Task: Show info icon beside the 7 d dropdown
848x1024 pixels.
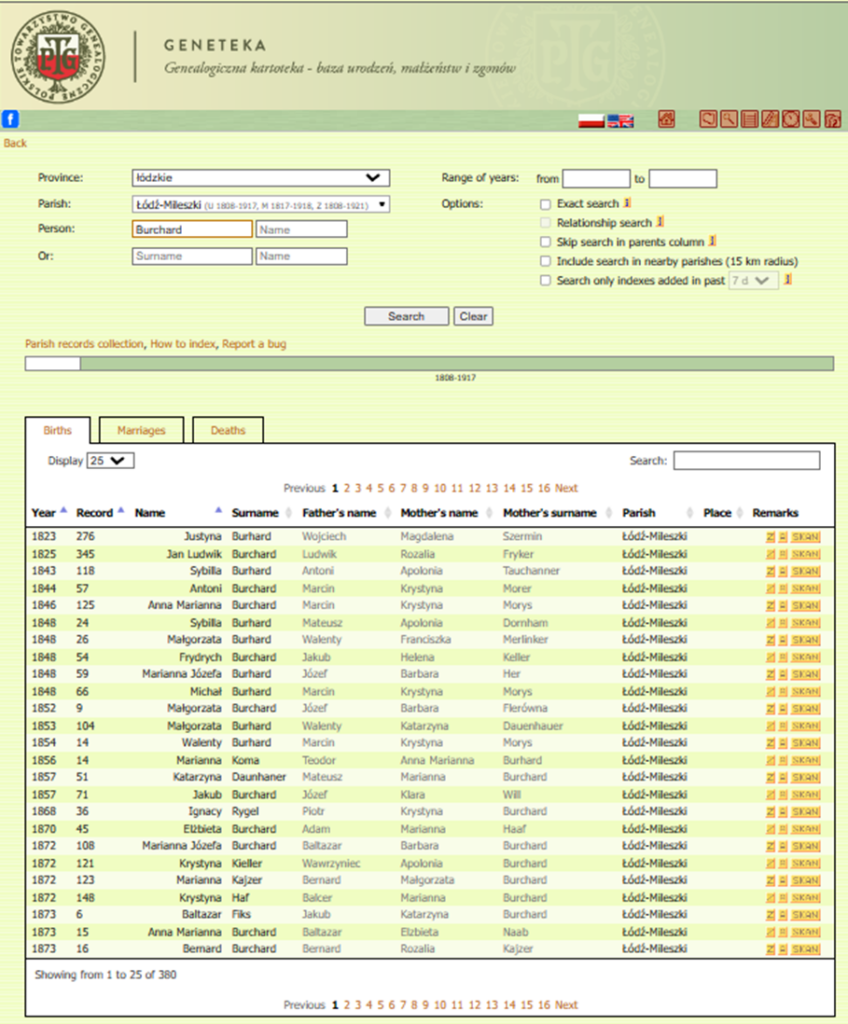Action: click(x=789, y=280)
